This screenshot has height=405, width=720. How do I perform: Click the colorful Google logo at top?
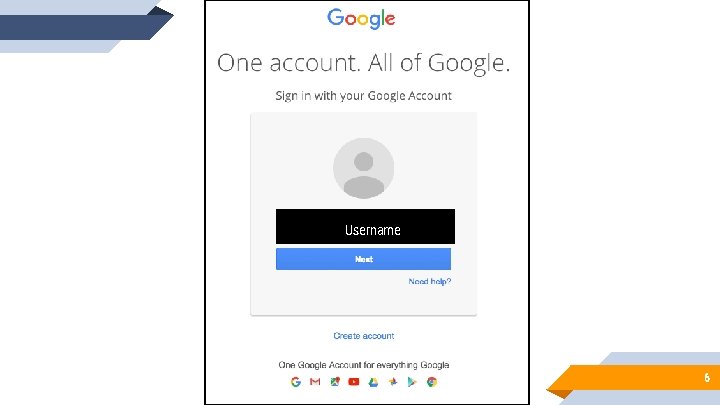(361, 19)
